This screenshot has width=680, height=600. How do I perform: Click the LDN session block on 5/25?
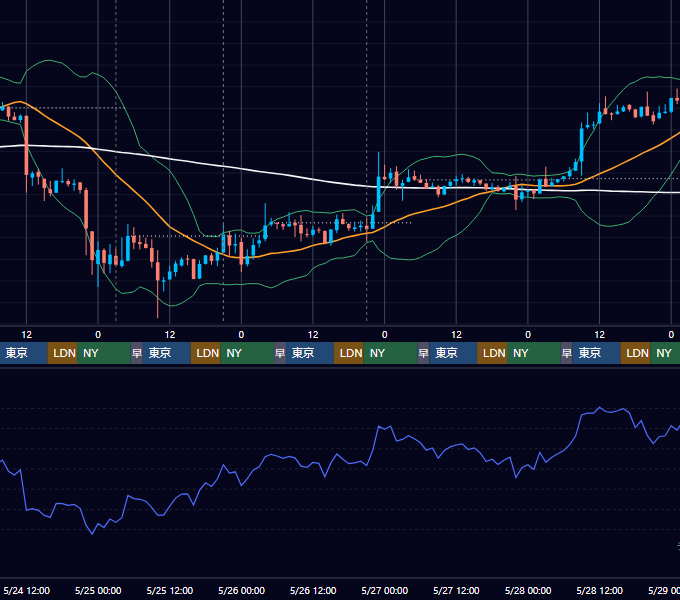click(206, 353)
